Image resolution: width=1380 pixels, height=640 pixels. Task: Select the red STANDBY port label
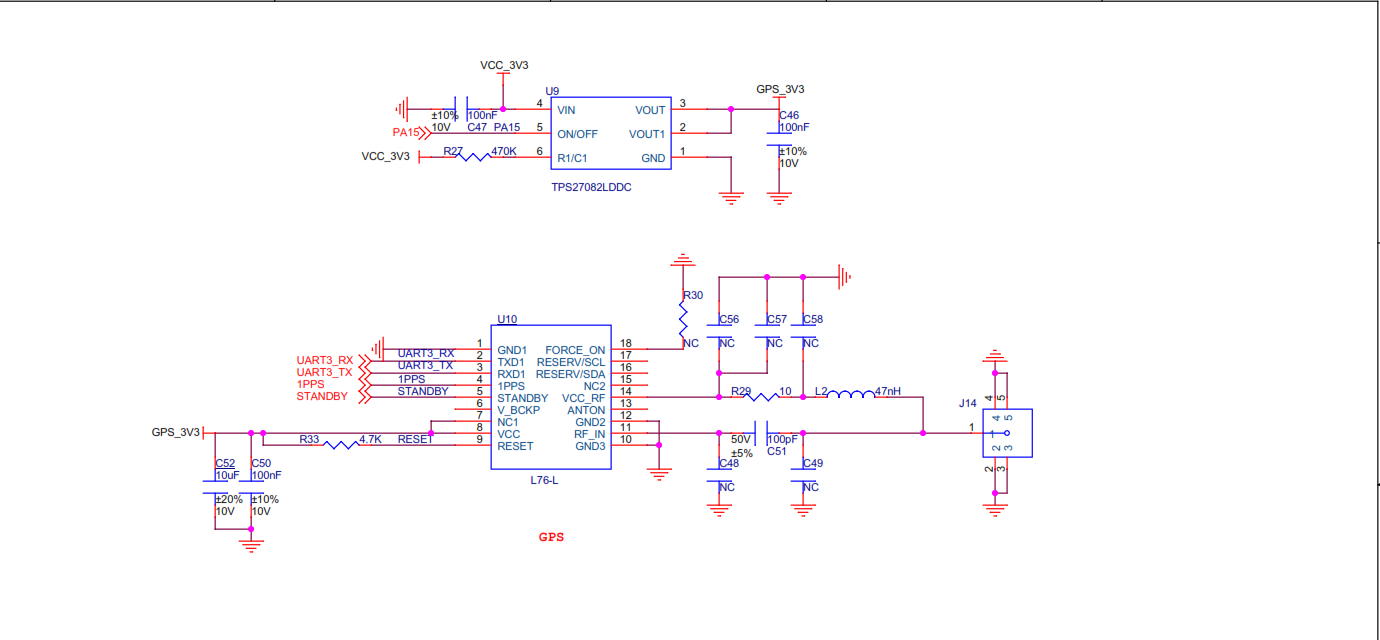pos(322,397)
